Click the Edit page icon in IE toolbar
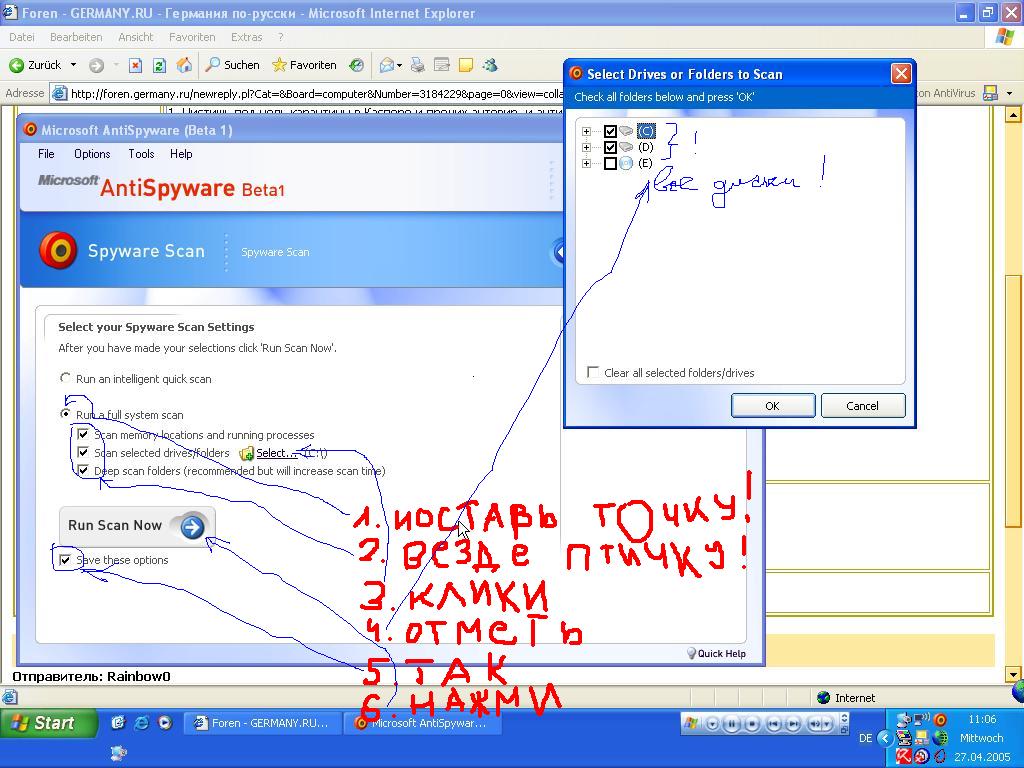 click(x=442, y=65)
